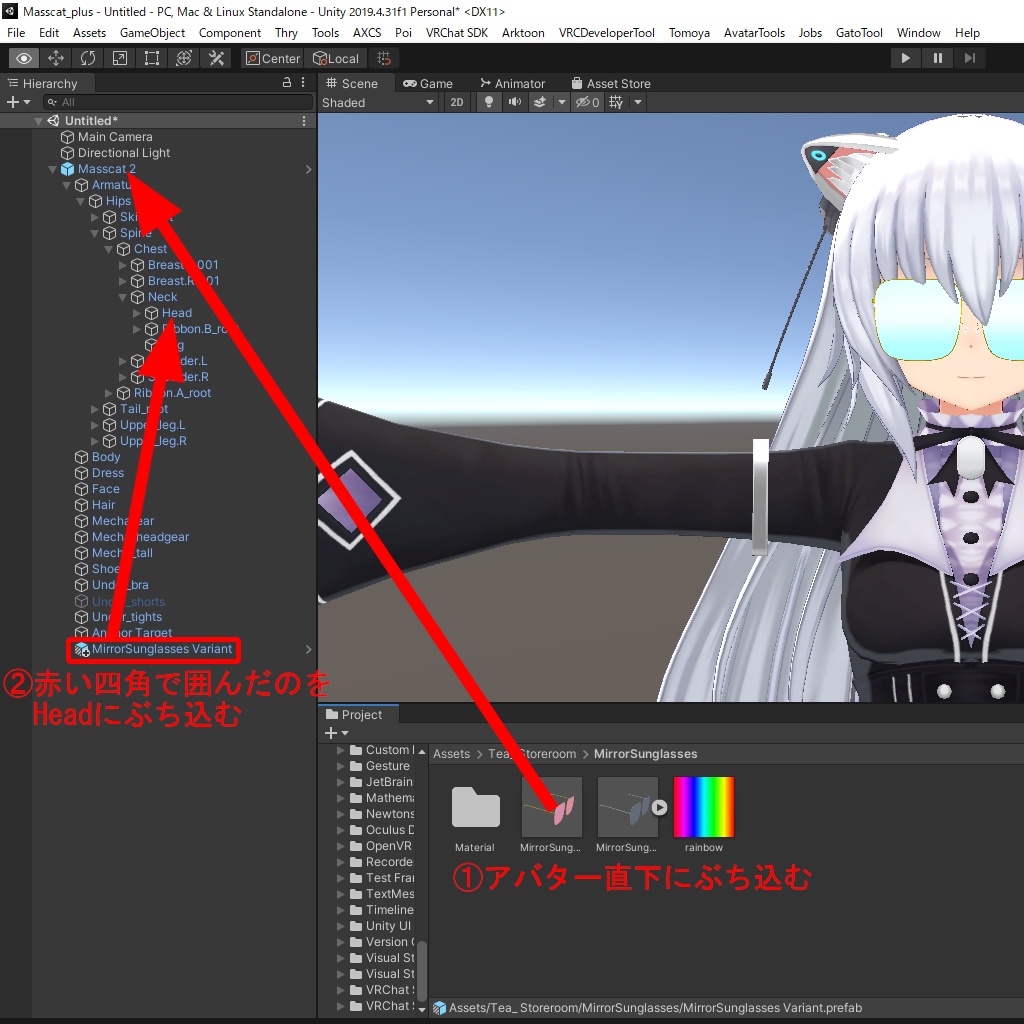Image resolution: width=1024 pixels, height=1024 pixels.
Task: Open the Window menu
Action: [x=918, y=33]
